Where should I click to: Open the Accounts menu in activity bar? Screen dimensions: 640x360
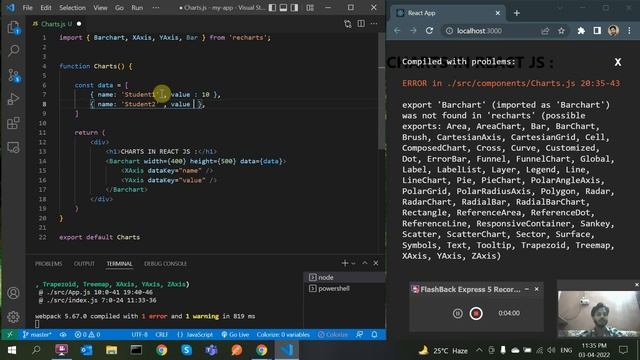[13, 293]
